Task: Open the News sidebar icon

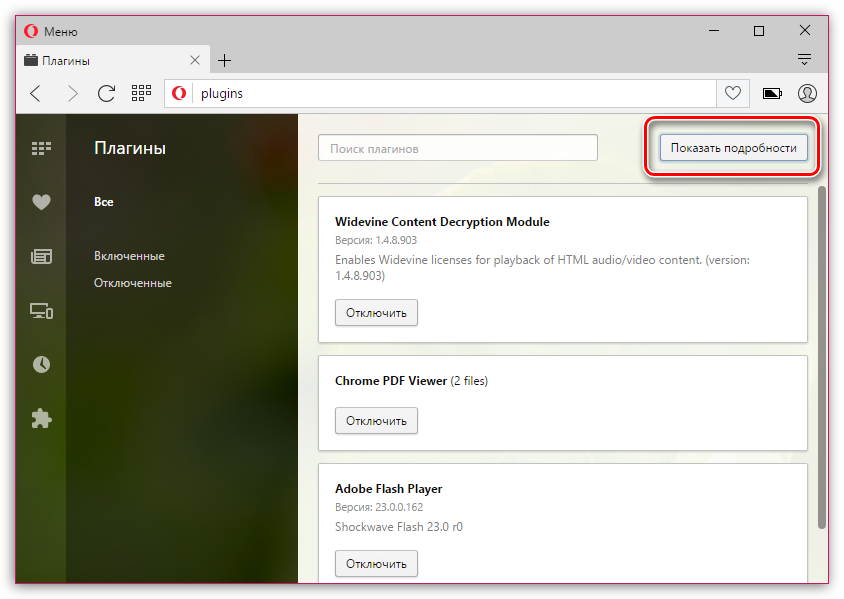Action: (41, 257)
